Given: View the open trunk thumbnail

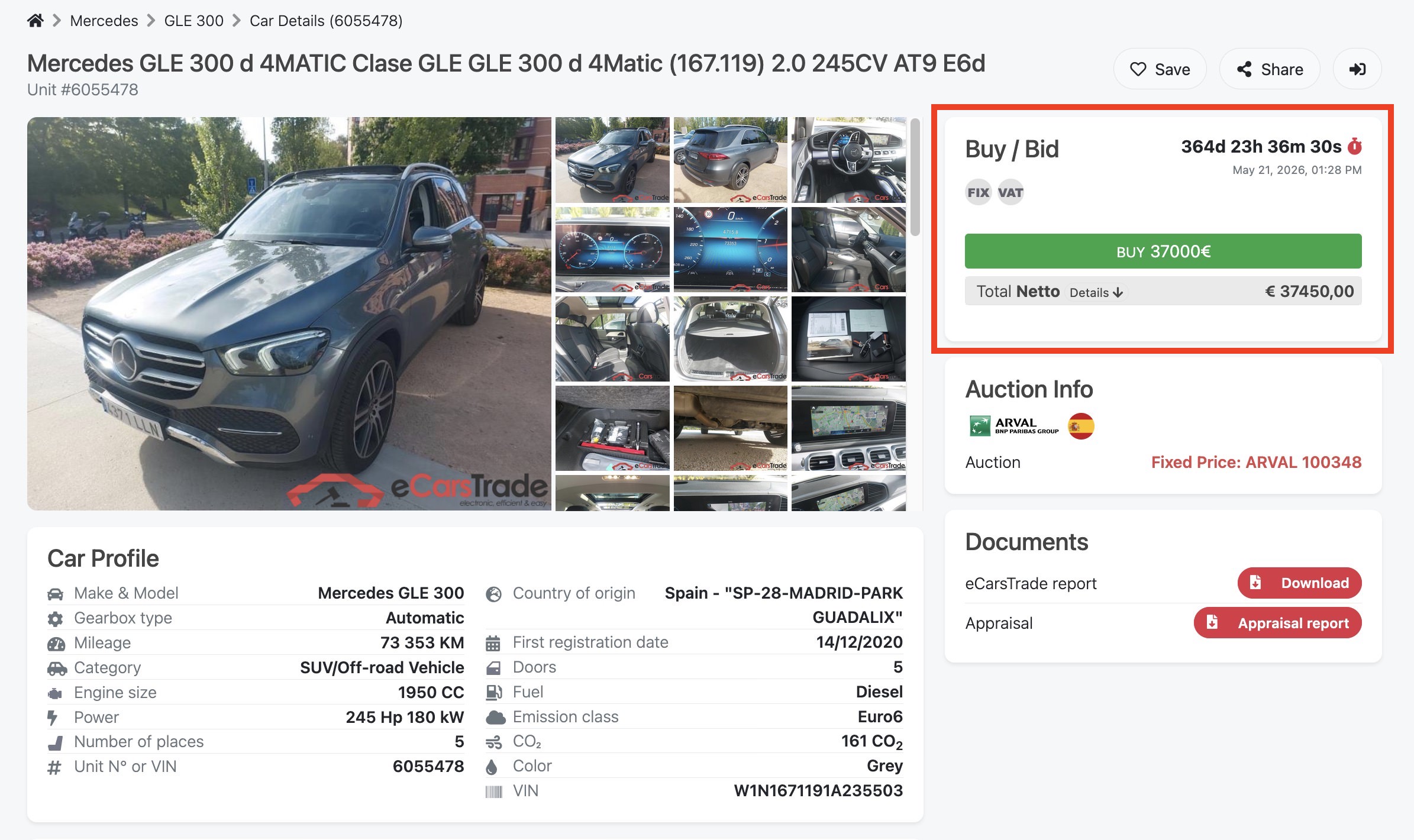Looking at the screenshot, I should 731,339.
